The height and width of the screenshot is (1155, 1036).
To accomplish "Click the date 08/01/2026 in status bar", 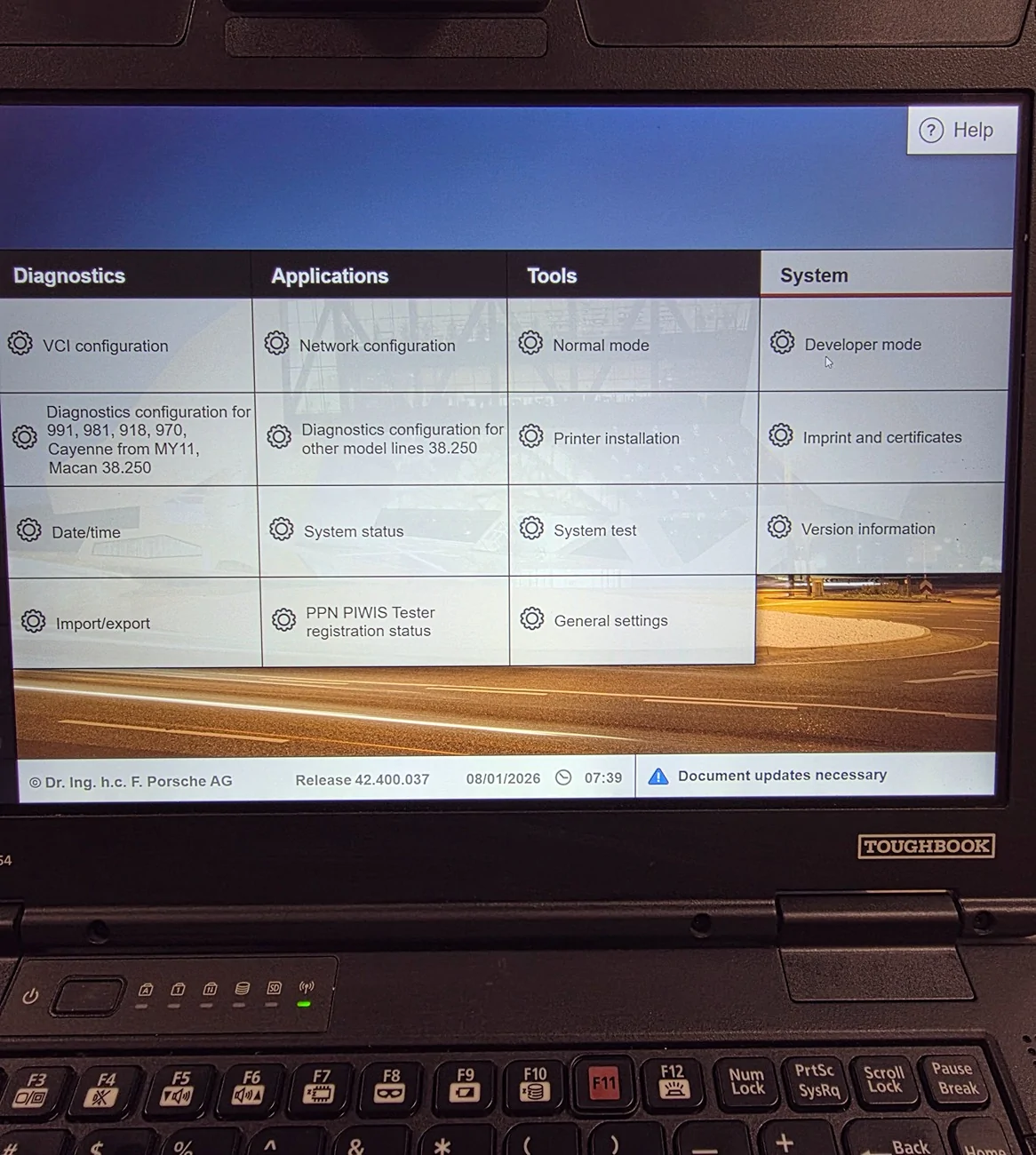I will point(503,778).
